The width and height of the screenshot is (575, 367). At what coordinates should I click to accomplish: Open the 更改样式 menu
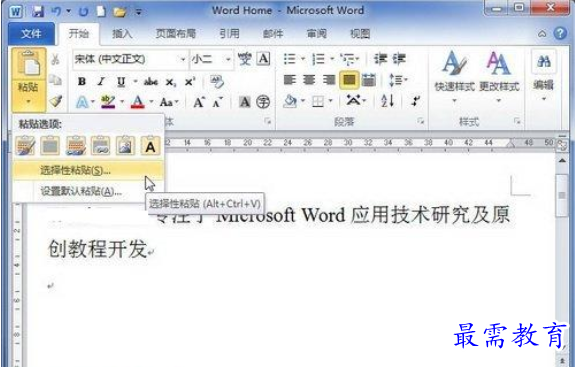(499, 77)
